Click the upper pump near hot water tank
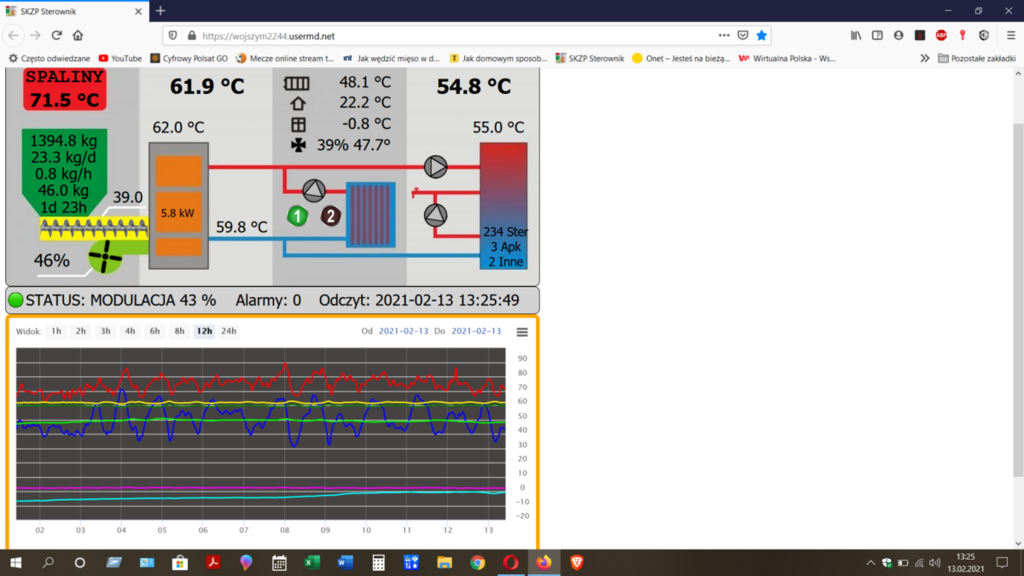 [x=436, y=166]
